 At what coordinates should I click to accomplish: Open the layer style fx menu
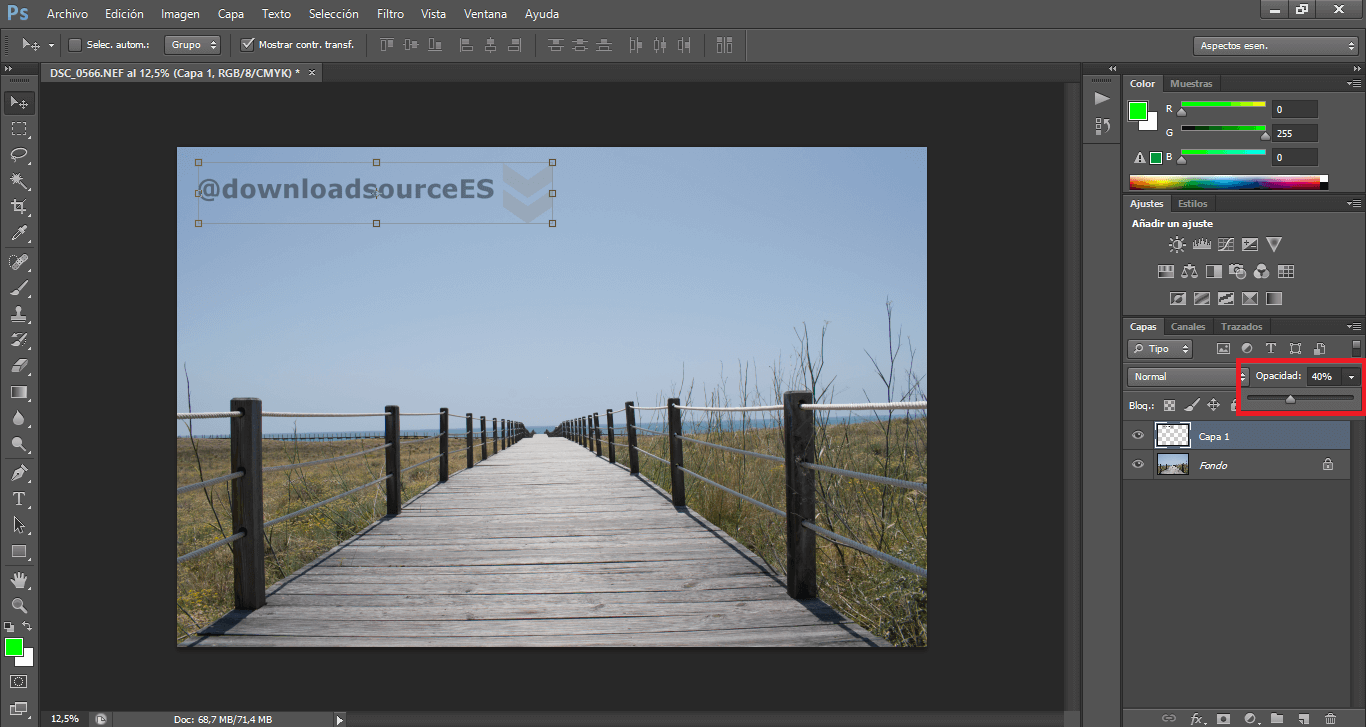point(1197,718)
